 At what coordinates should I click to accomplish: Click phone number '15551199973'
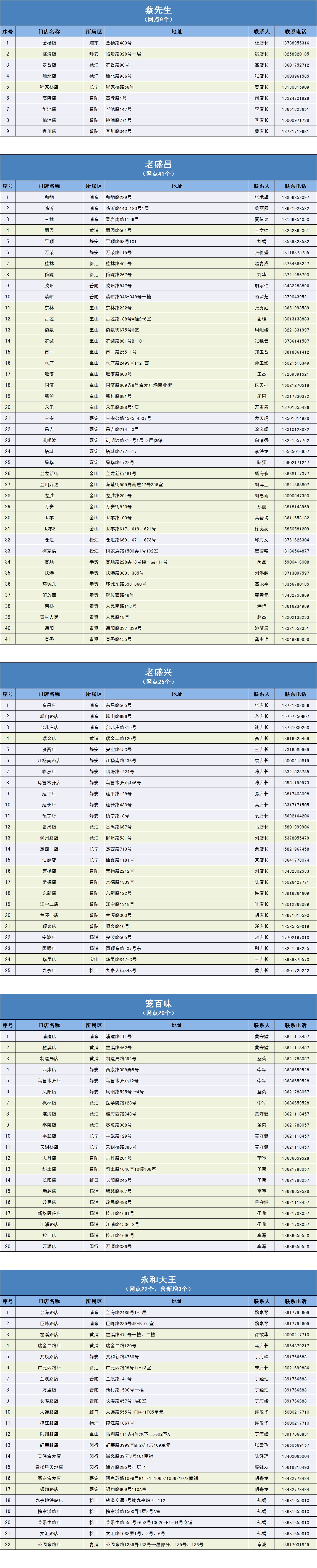[x=296, y=783]
